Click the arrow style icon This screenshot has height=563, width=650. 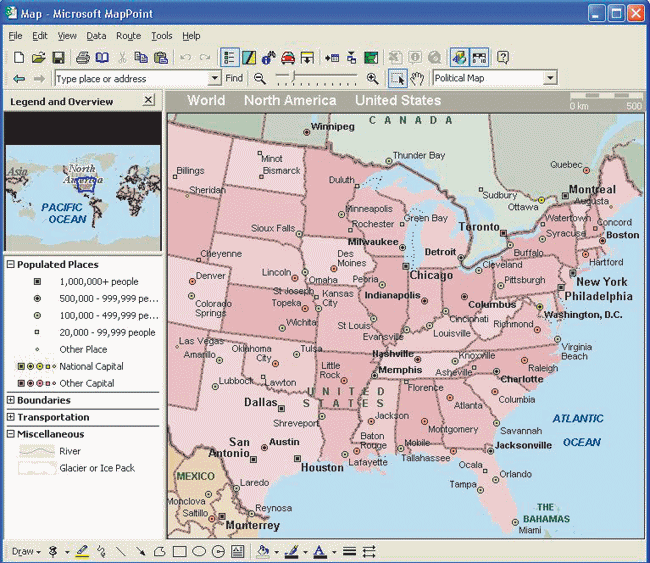369,551
